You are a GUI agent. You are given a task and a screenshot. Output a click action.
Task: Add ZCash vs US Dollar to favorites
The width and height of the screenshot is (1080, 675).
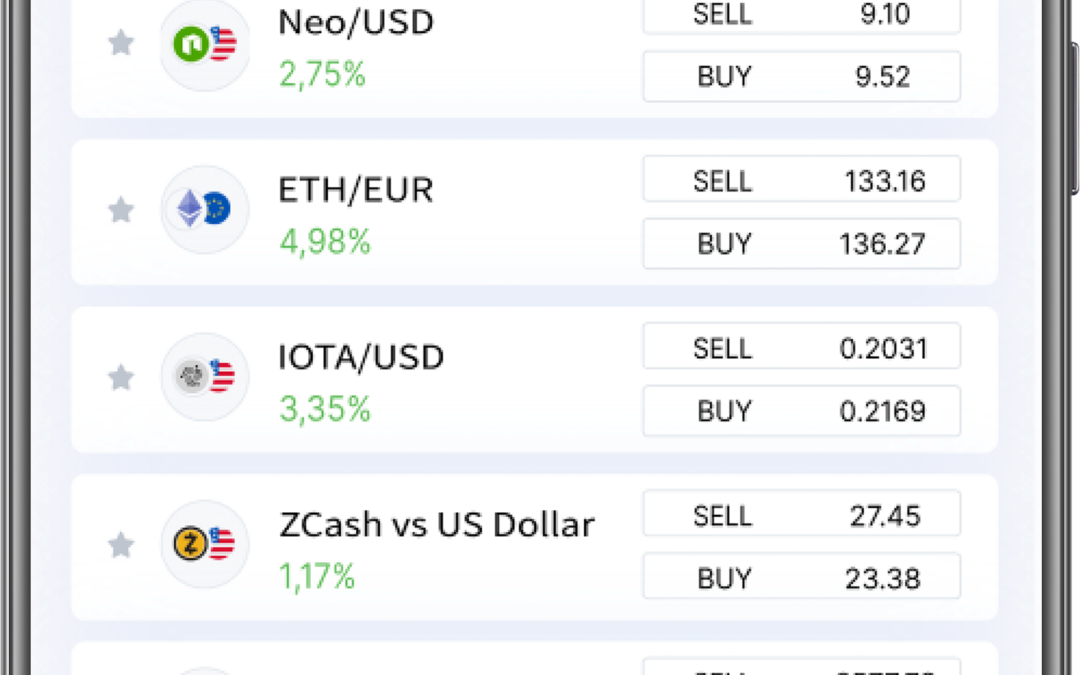click(x=121, y=544)
